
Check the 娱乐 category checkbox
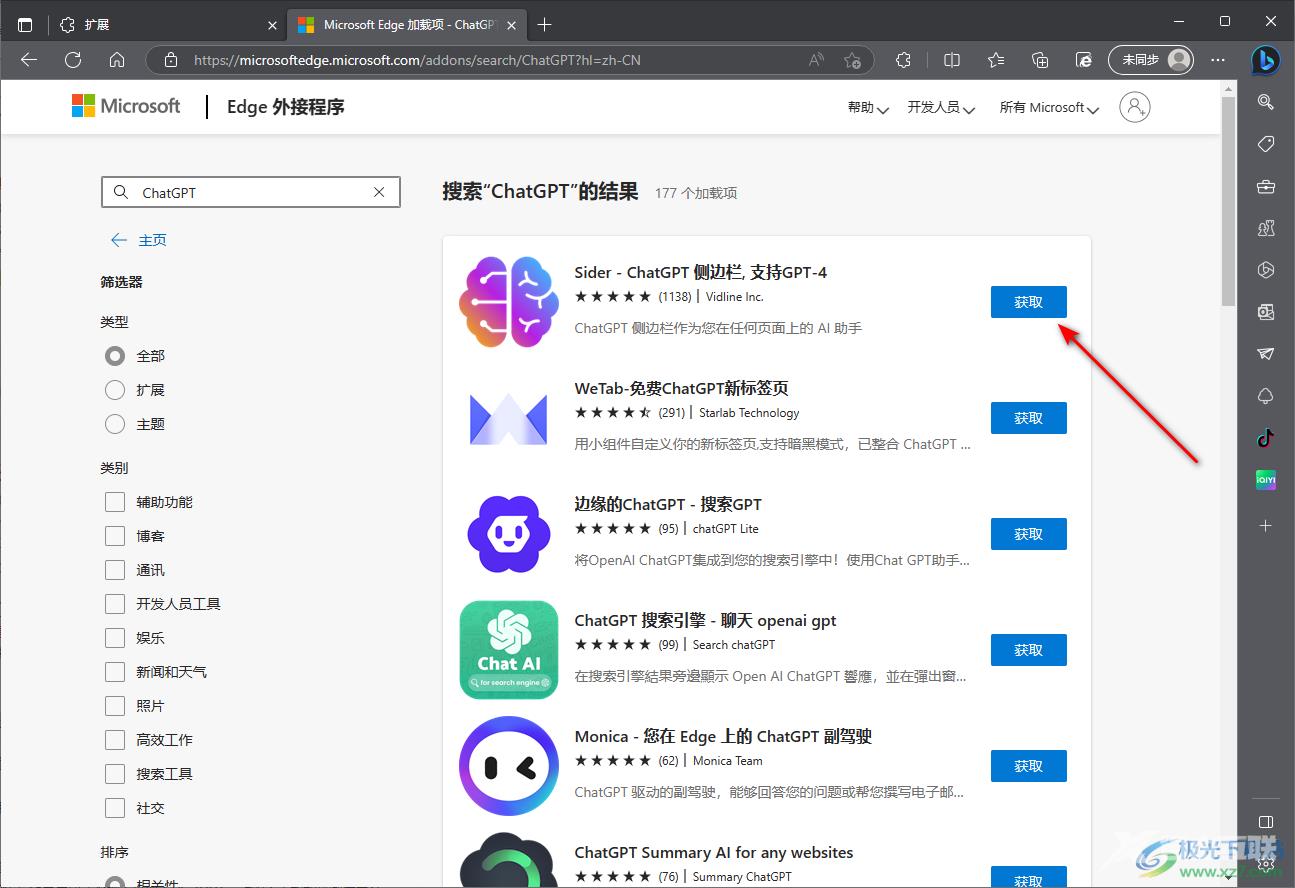click(x=115, y=638)
